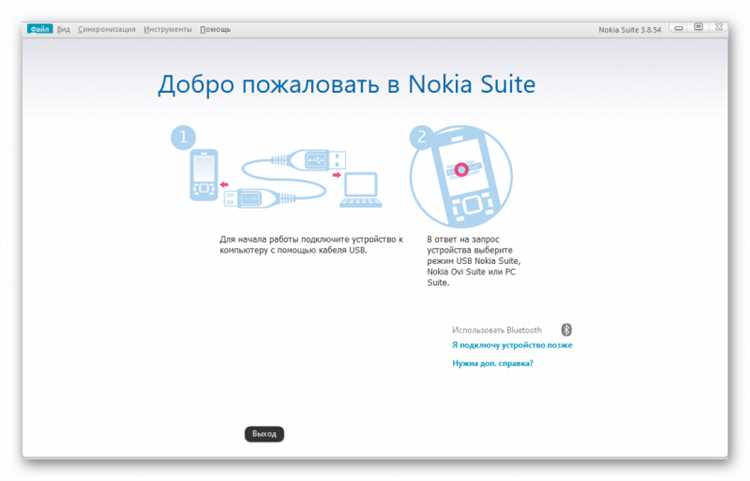
Task: Maximize the Nokia Suite window
Action: (x=698, y=27)
